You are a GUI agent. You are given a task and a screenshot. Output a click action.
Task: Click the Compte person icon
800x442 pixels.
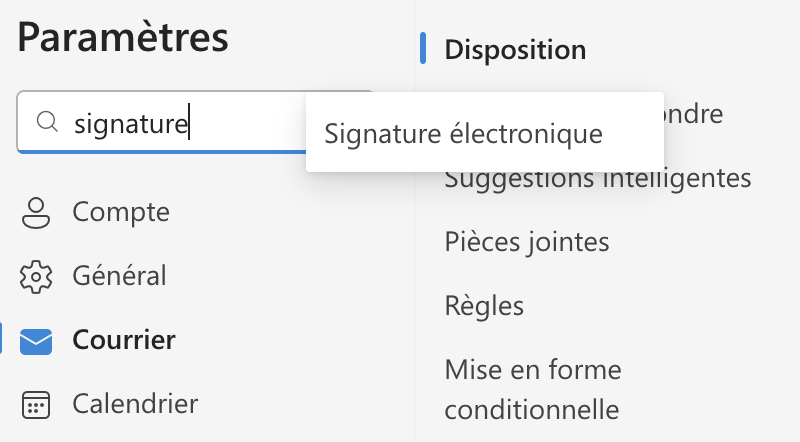pyautogui.click(x=36, y=212)
